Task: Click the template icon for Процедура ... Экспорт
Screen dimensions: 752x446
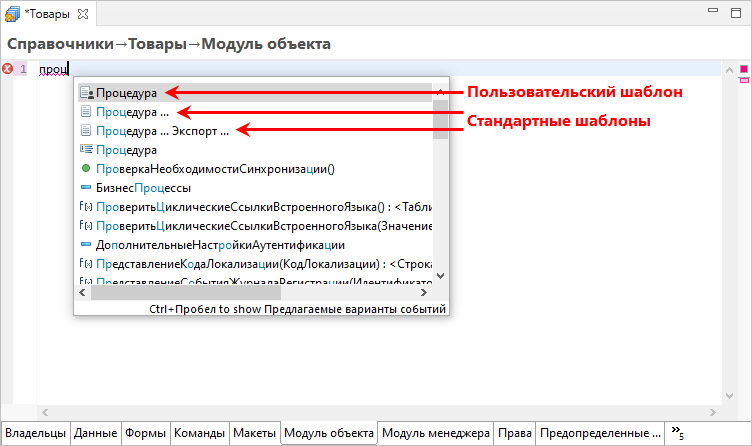Action: [x=86, y=131]
